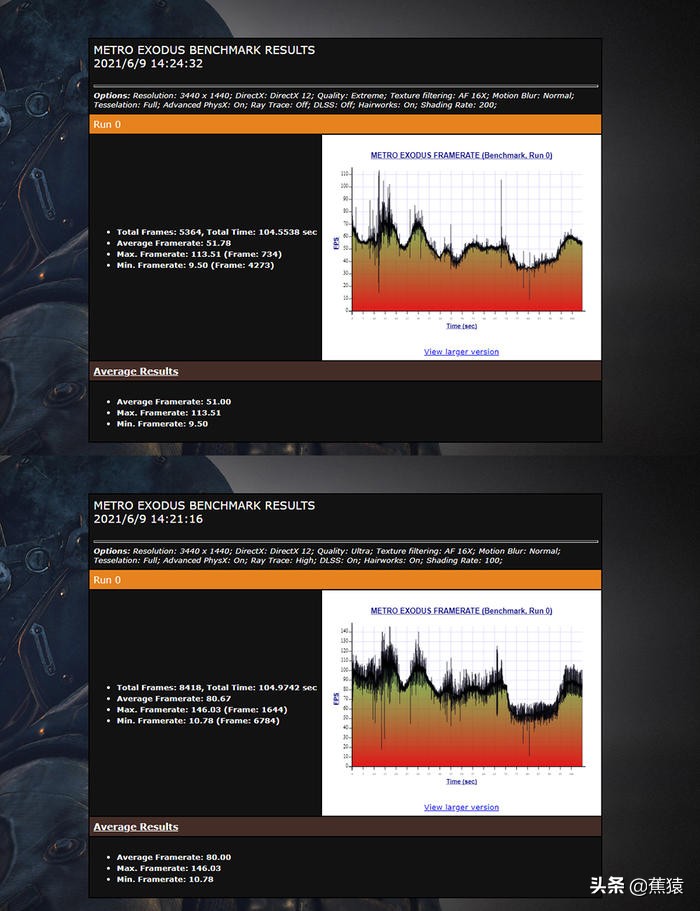Click chart title link in Extreme quality report

click(461, 155)
